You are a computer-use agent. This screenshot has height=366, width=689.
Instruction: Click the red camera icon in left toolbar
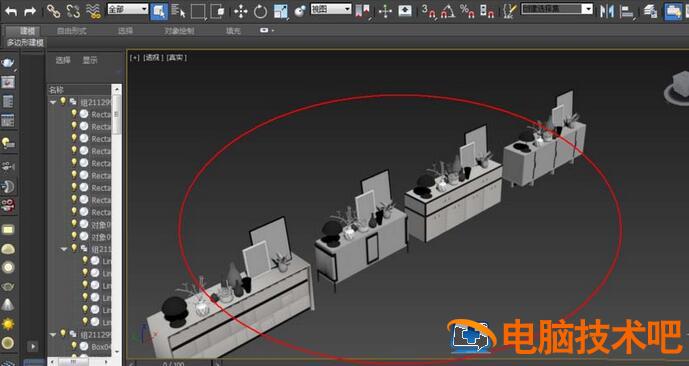(8, 205)
